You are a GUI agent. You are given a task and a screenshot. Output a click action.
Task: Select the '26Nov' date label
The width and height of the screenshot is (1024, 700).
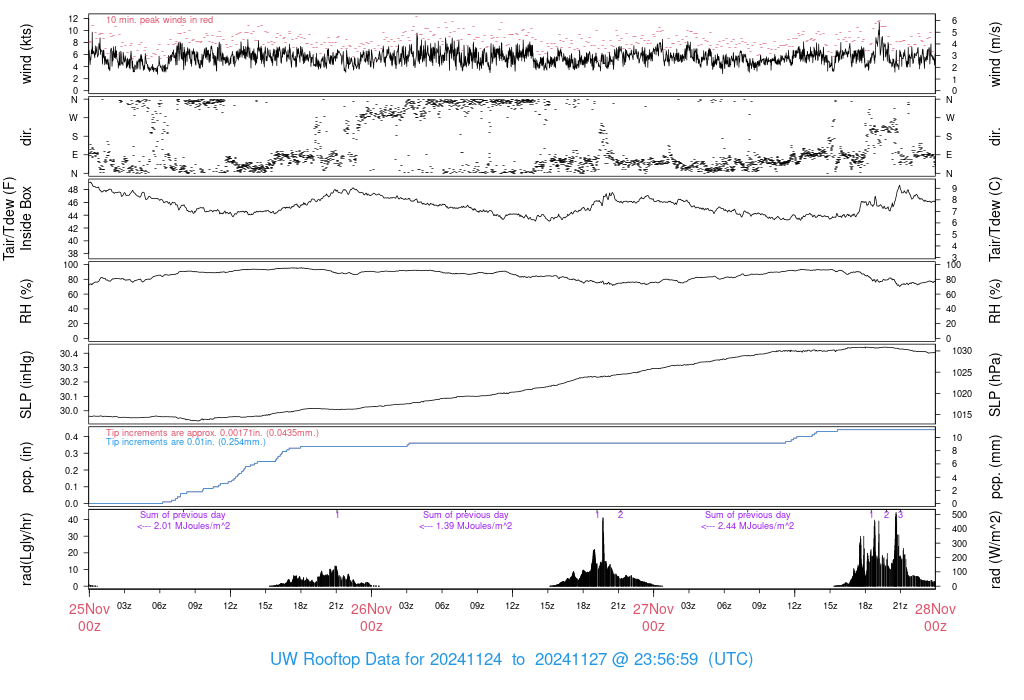tap(371, 609)
